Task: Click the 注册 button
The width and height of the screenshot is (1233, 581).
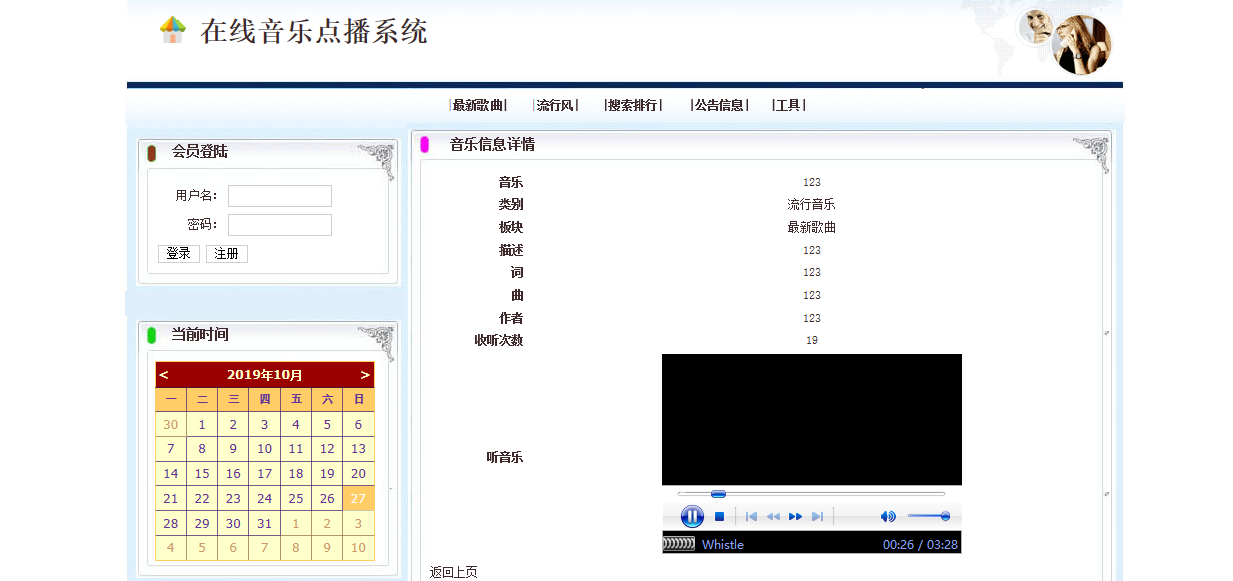Action: pos(227,254)
